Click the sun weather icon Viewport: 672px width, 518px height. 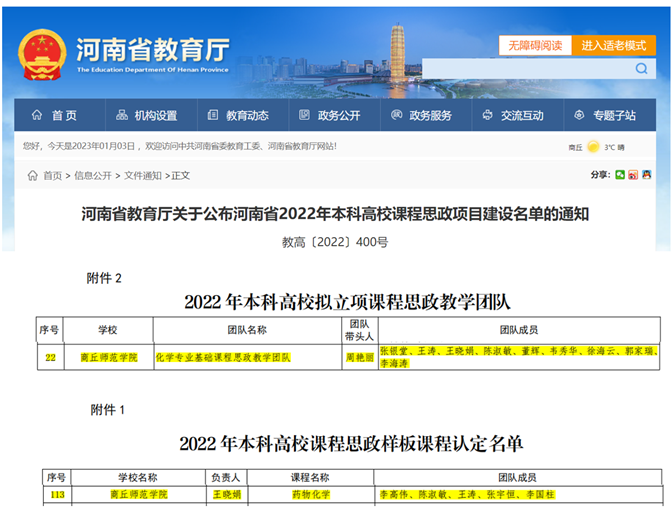point(593,147)
